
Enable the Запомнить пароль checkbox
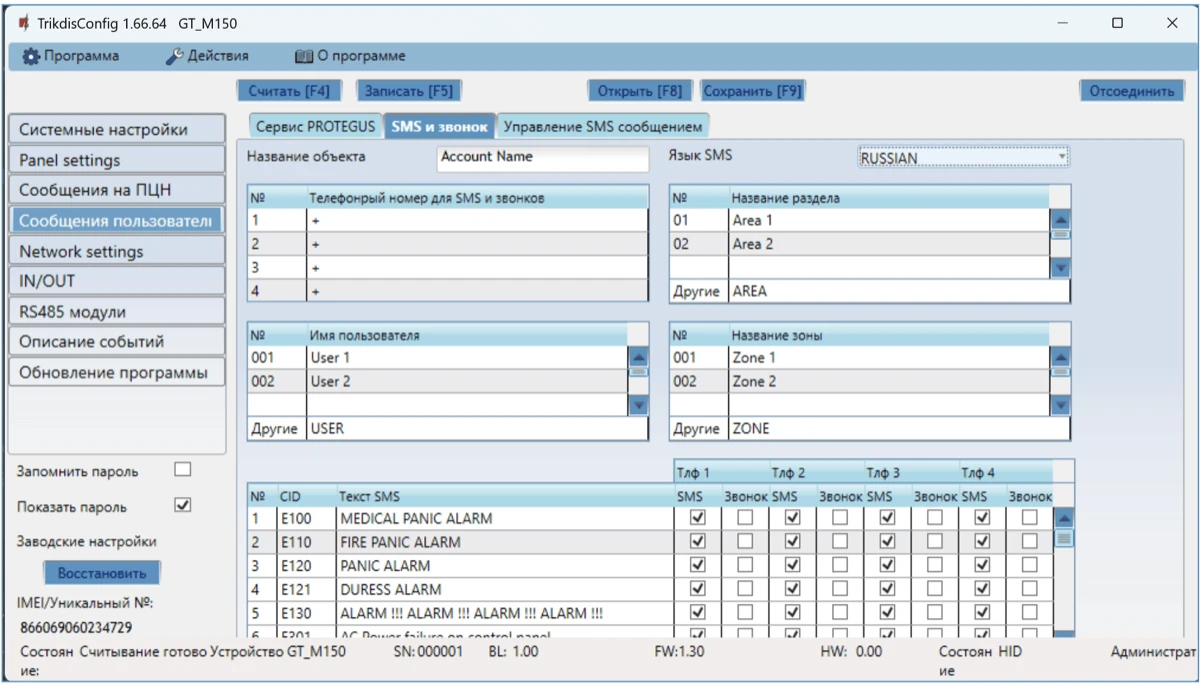182,470
